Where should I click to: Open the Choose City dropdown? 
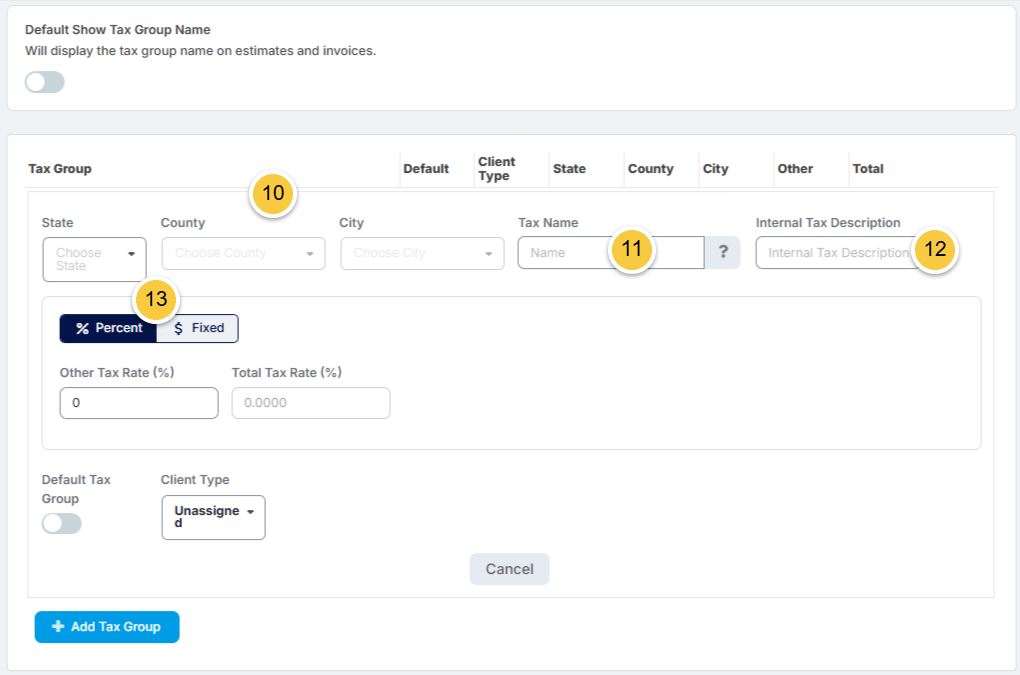tap(422, 254)
